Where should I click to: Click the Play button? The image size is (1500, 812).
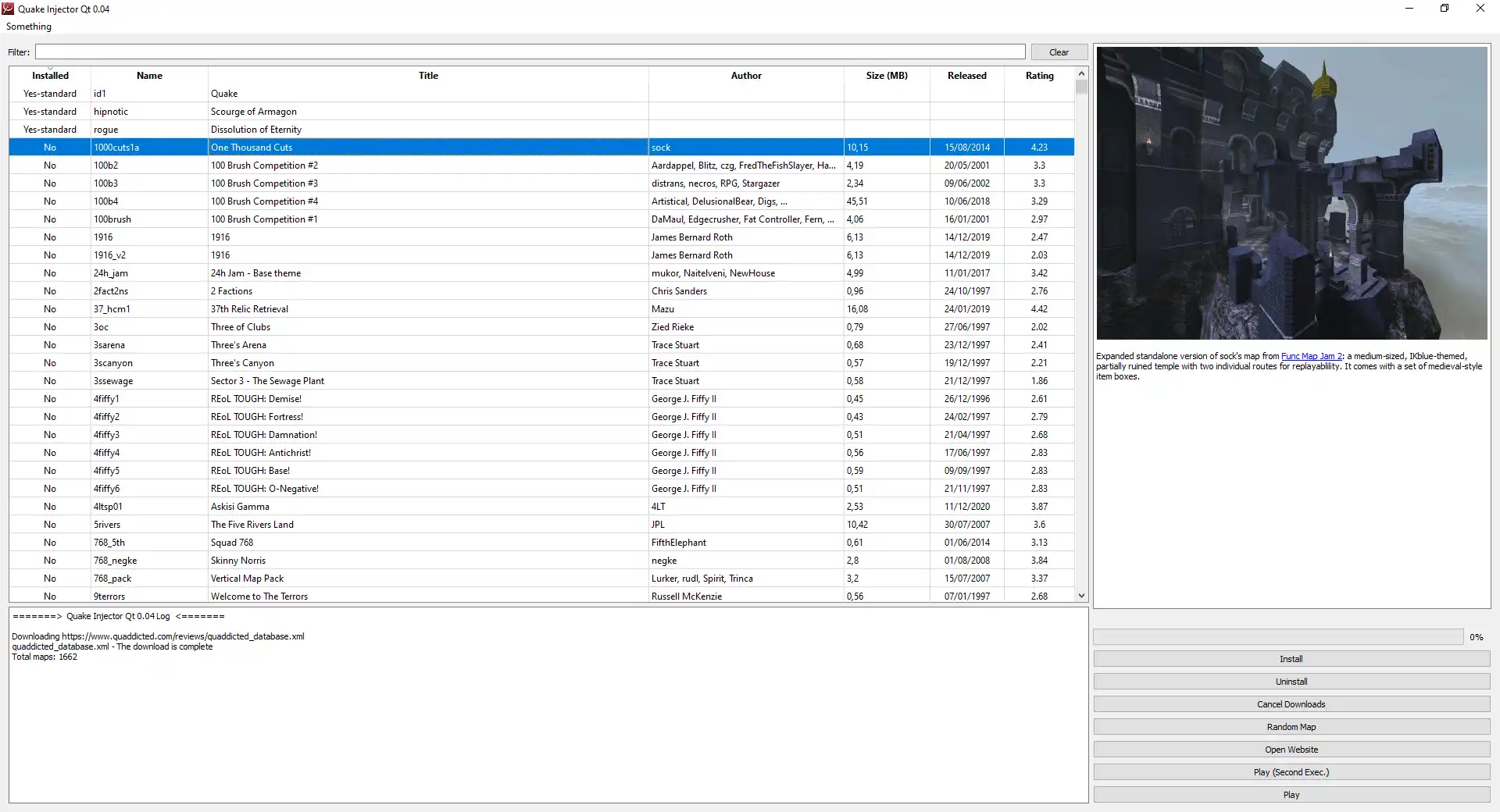coord(1291,795)
